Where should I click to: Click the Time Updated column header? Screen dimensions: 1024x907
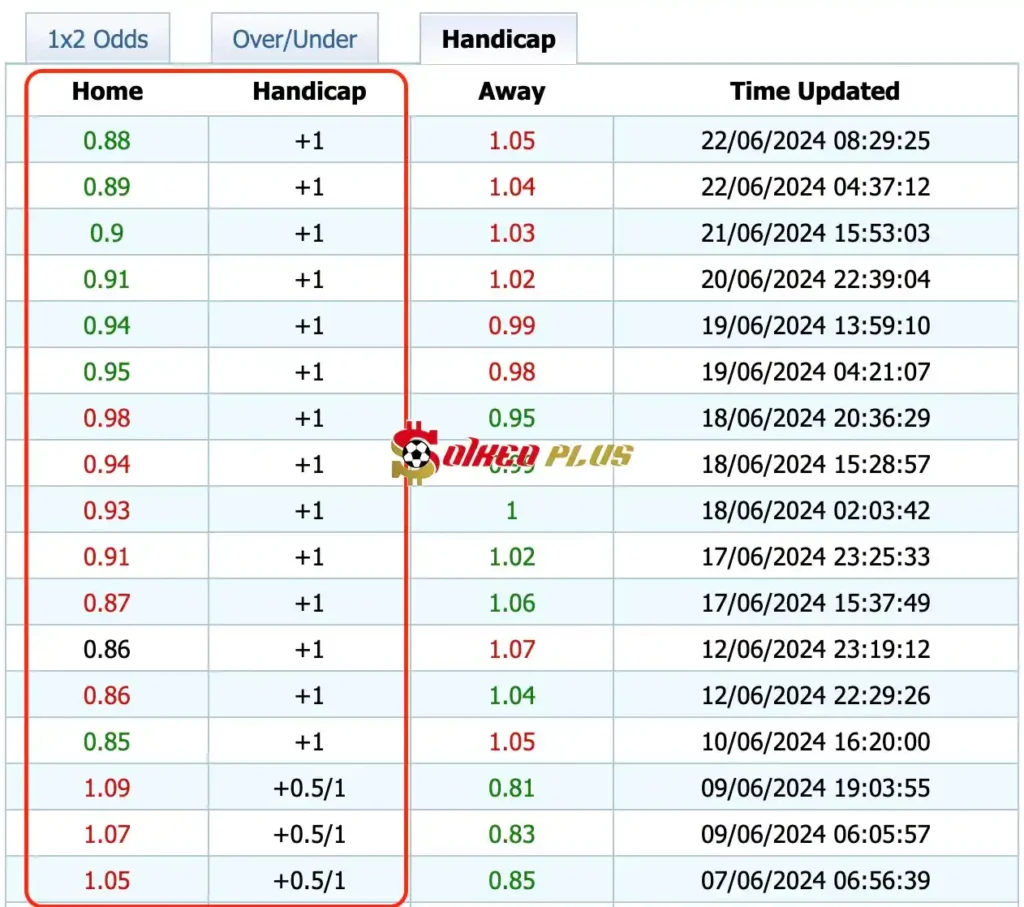point(814,92)
